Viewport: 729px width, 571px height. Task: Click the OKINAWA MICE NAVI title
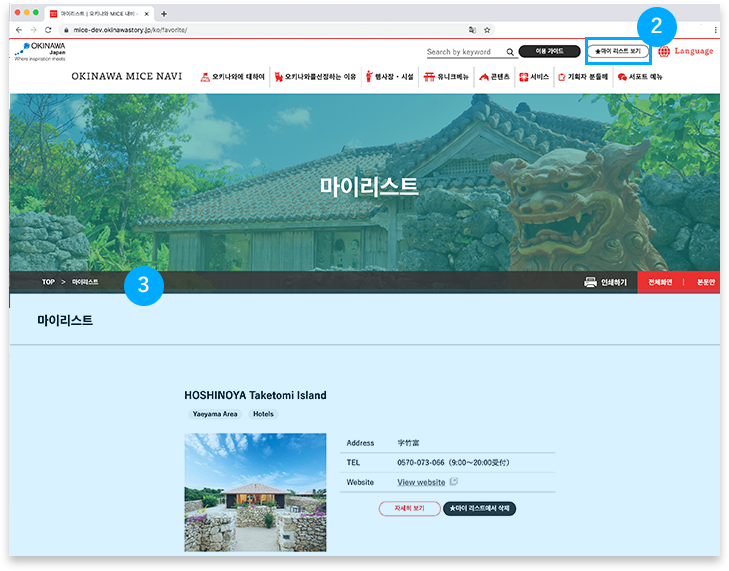pyautogui.click(x=126, y=76)
